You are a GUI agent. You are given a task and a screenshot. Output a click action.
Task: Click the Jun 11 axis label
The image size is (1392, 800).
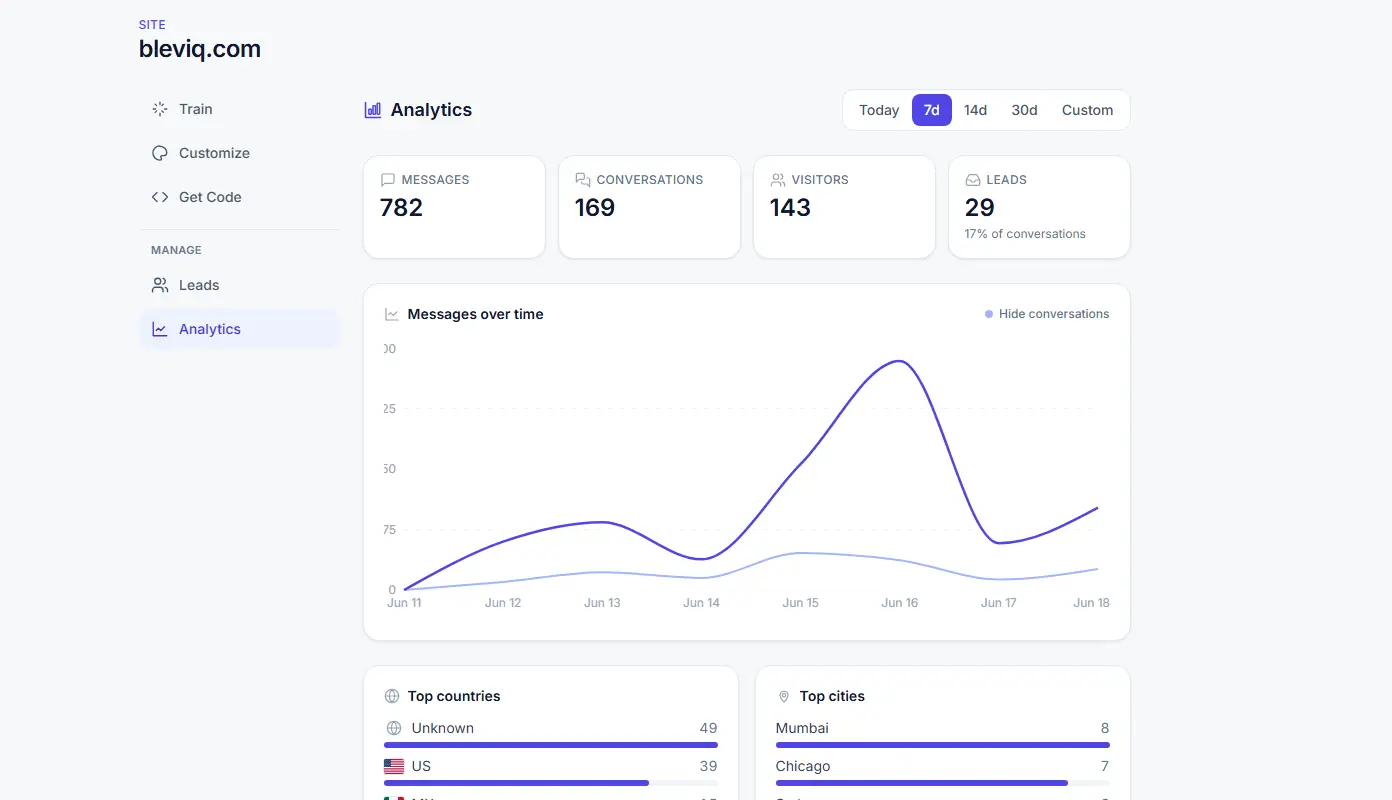tap(404, 603)
